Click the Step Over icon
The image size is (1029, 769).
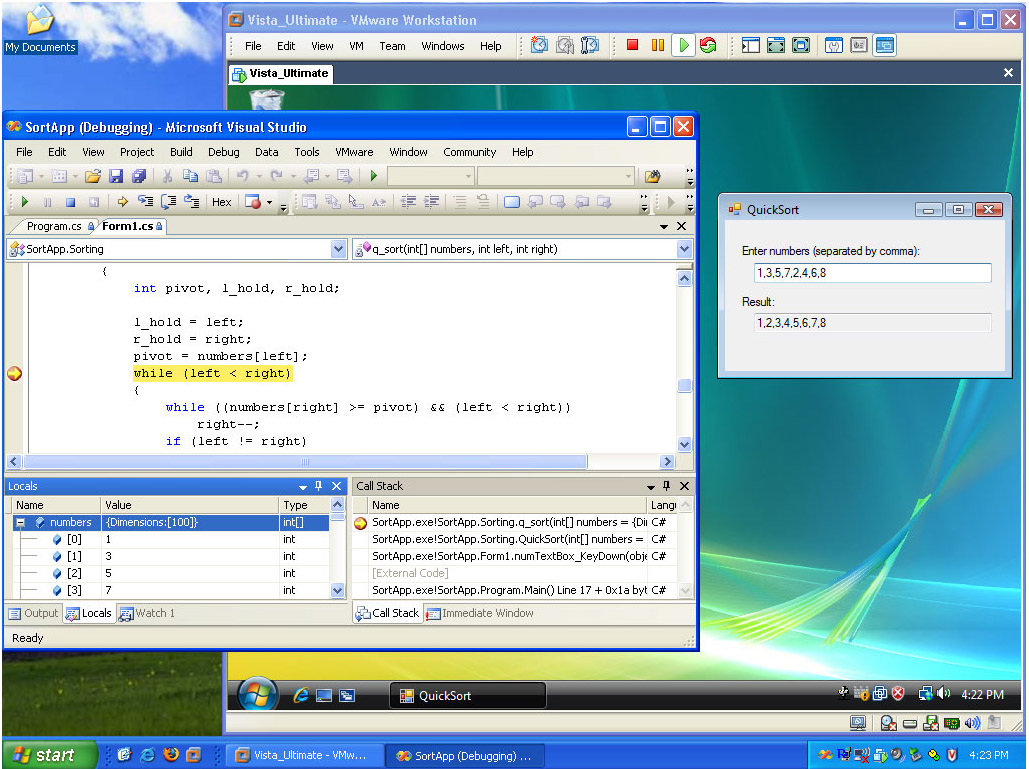pos(168,202)
